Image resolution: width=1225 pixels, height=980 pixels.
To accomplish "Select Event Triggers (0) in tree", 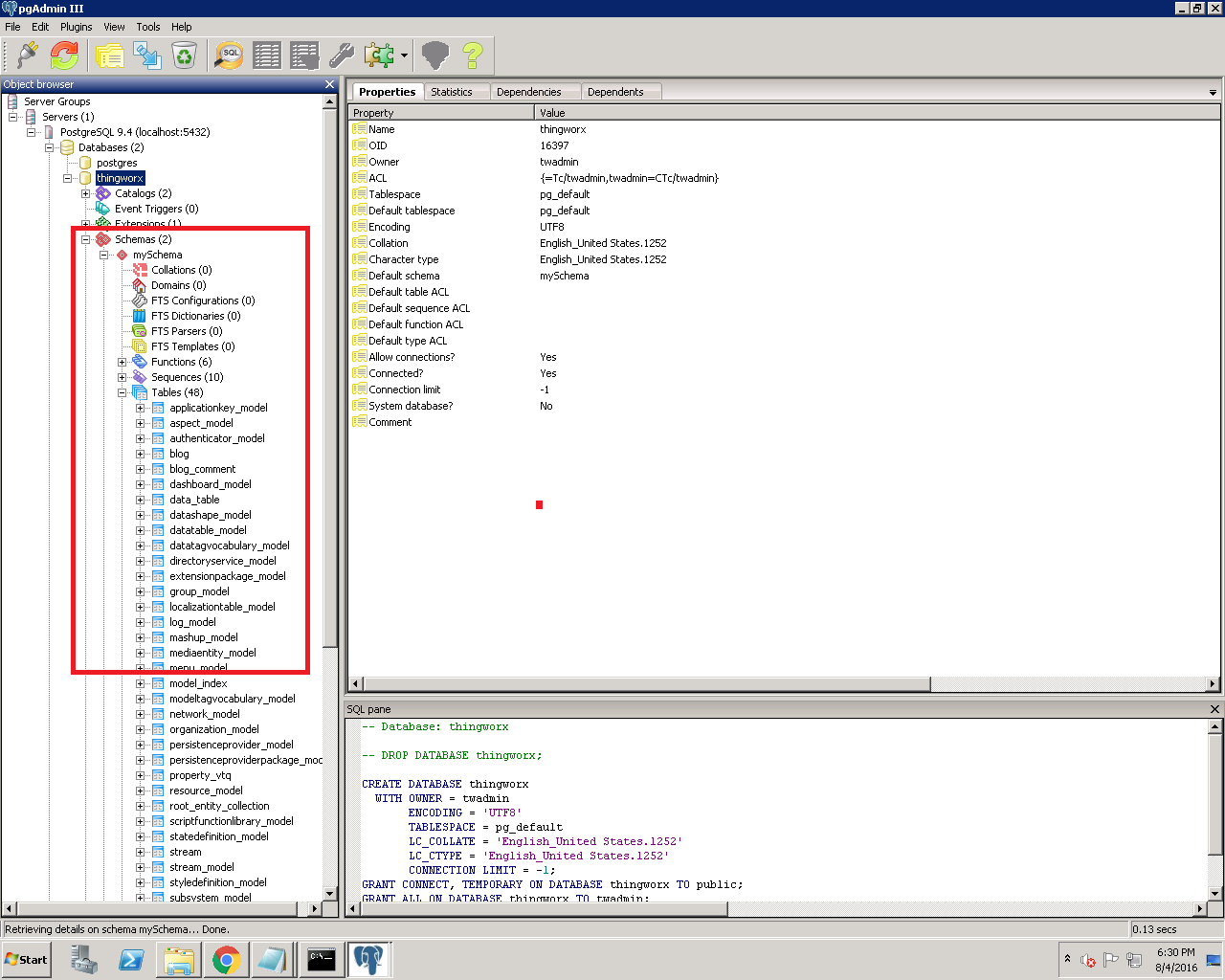I will [156, 209].
